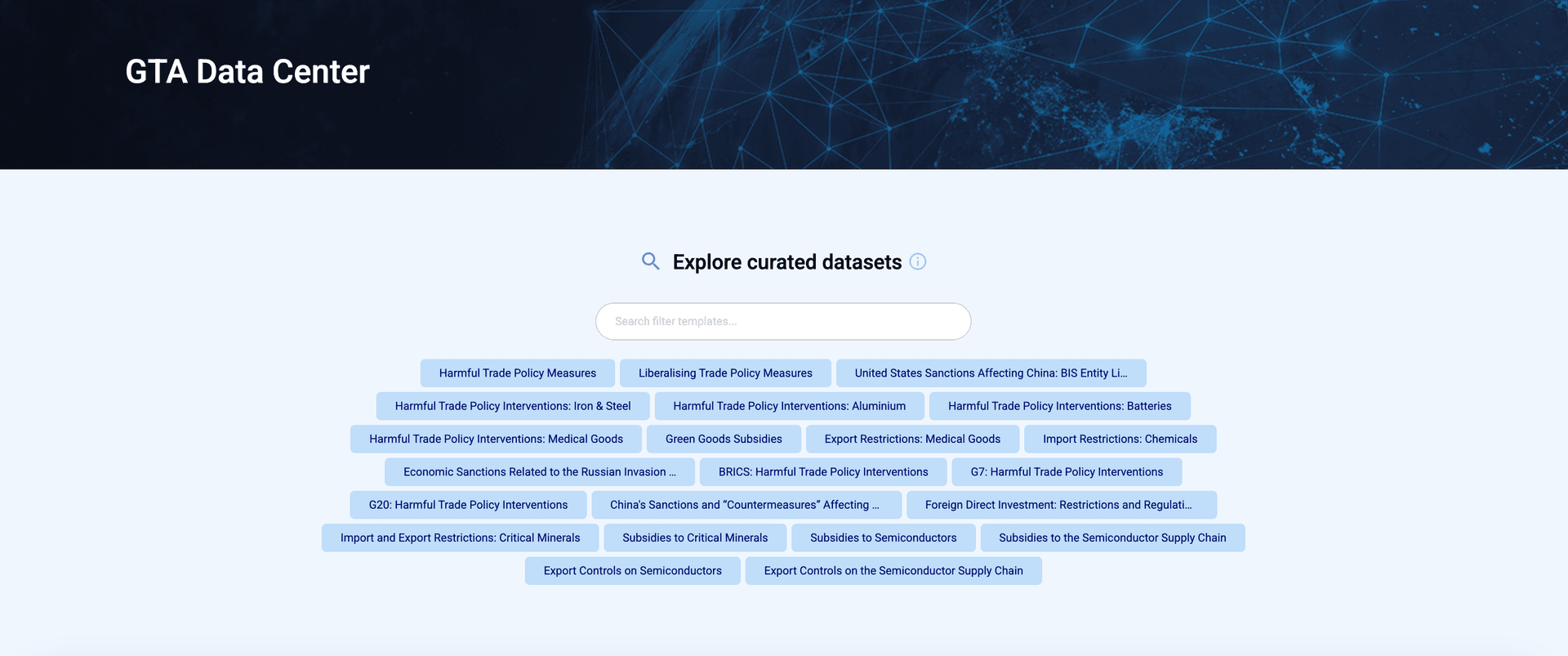The height and width of the screenshot is (656, 1568).
Task: Open G20: Harmful Trade Policy Interventions
Action: (x=468, y=505)
